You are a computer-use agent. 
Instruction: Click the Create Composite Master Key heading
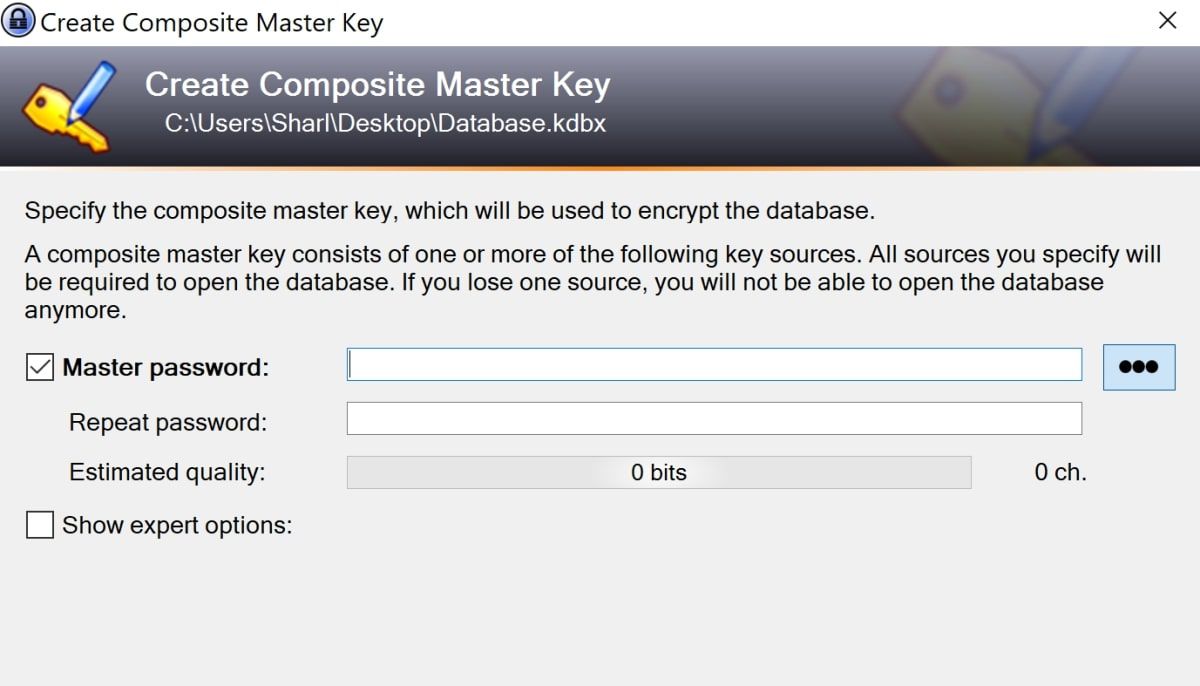(x=377, y=84)
